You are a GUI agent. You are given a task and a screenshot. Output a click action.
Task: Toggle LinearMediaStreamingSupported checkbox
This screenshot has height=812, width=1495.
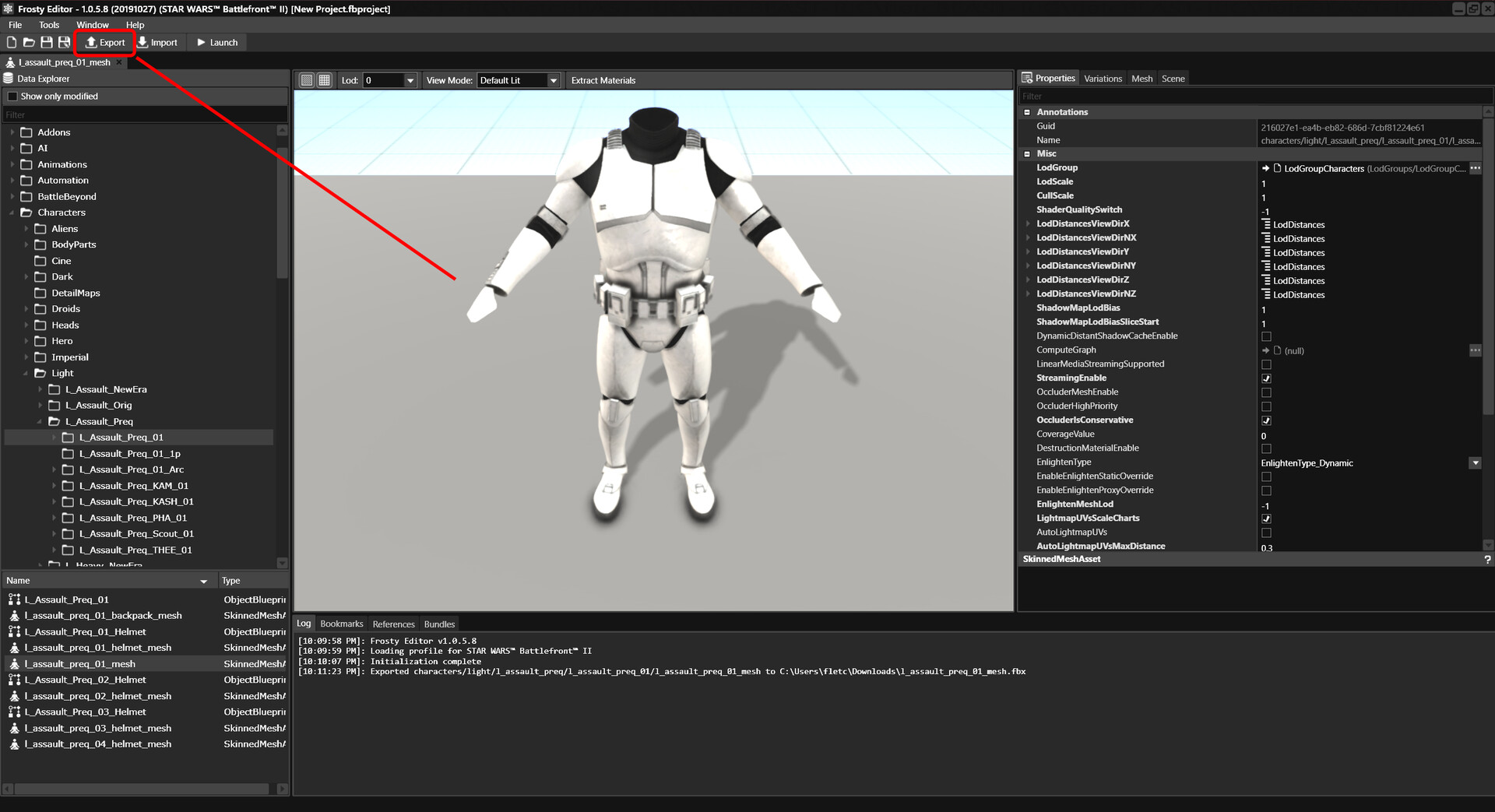[1266, 364]
